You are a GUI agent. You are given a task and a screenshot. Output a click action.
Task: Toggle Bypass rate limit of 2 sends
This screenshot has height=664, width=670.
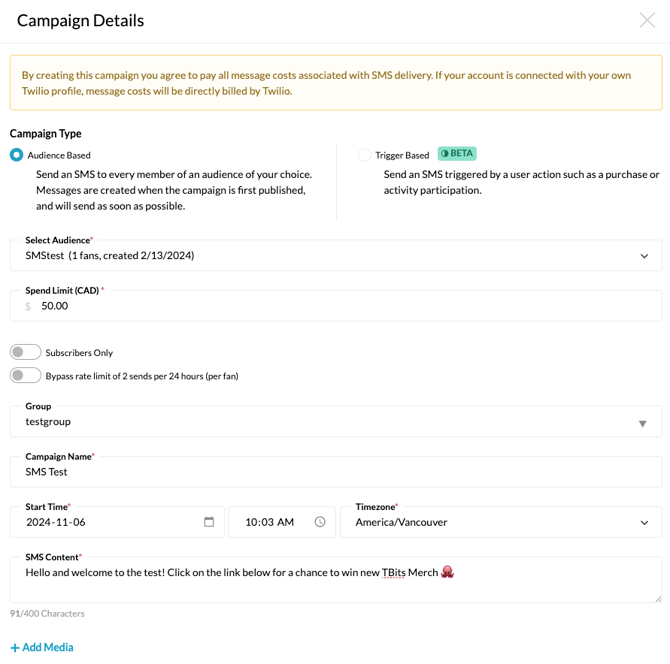pyautogui.click(x=26, y=376)
